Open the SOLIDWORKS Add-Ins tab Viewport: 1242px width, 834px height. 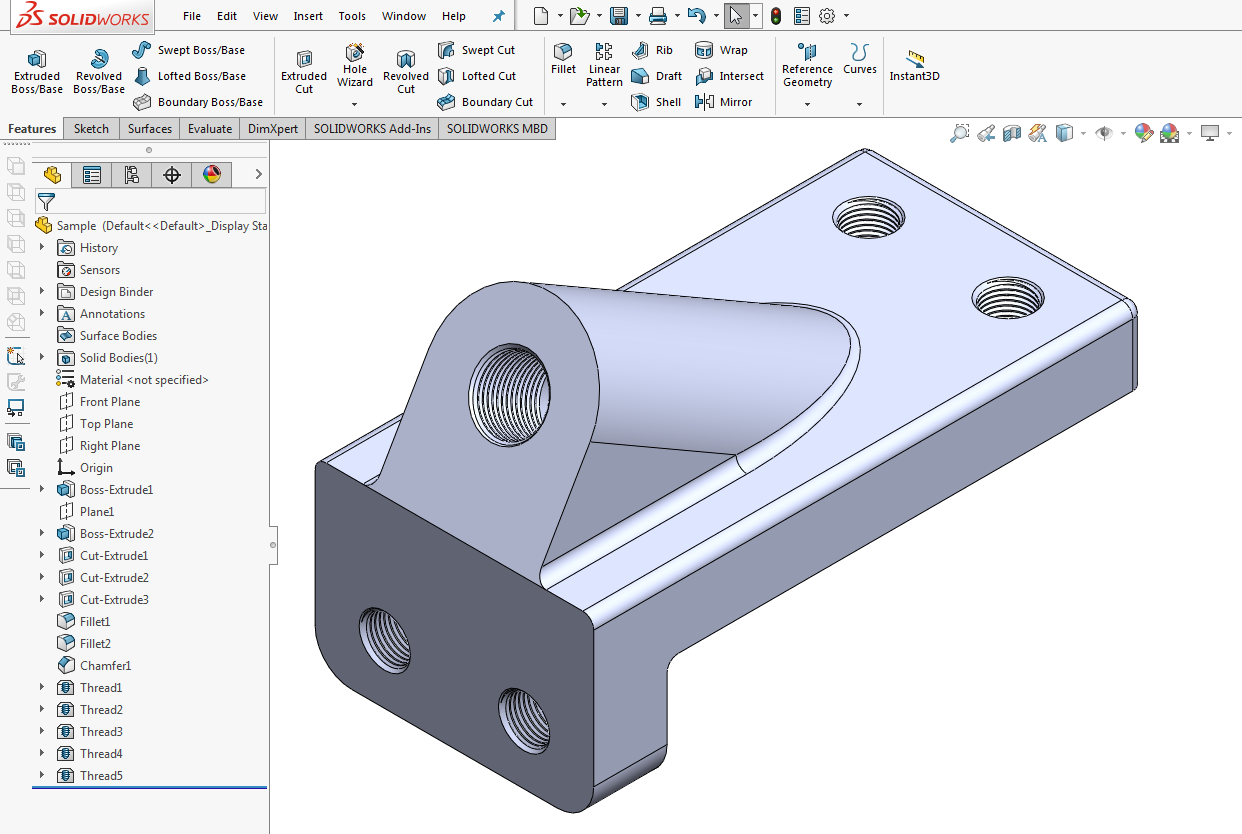point(372,128)
